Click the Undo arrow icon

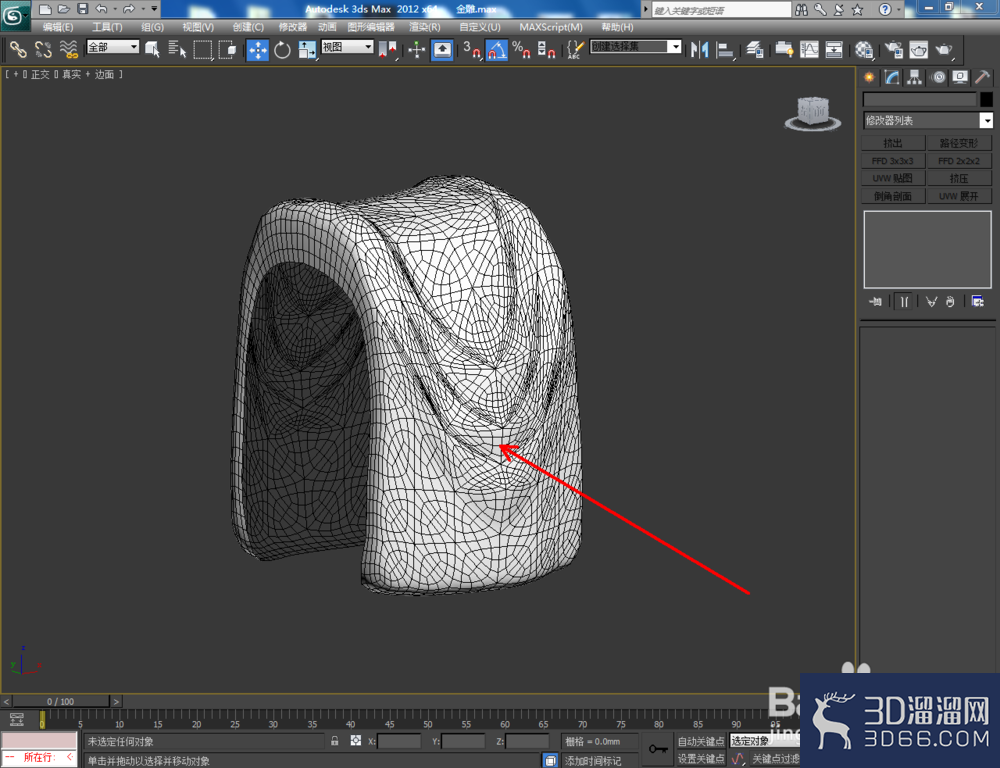(x=101, y=9)
